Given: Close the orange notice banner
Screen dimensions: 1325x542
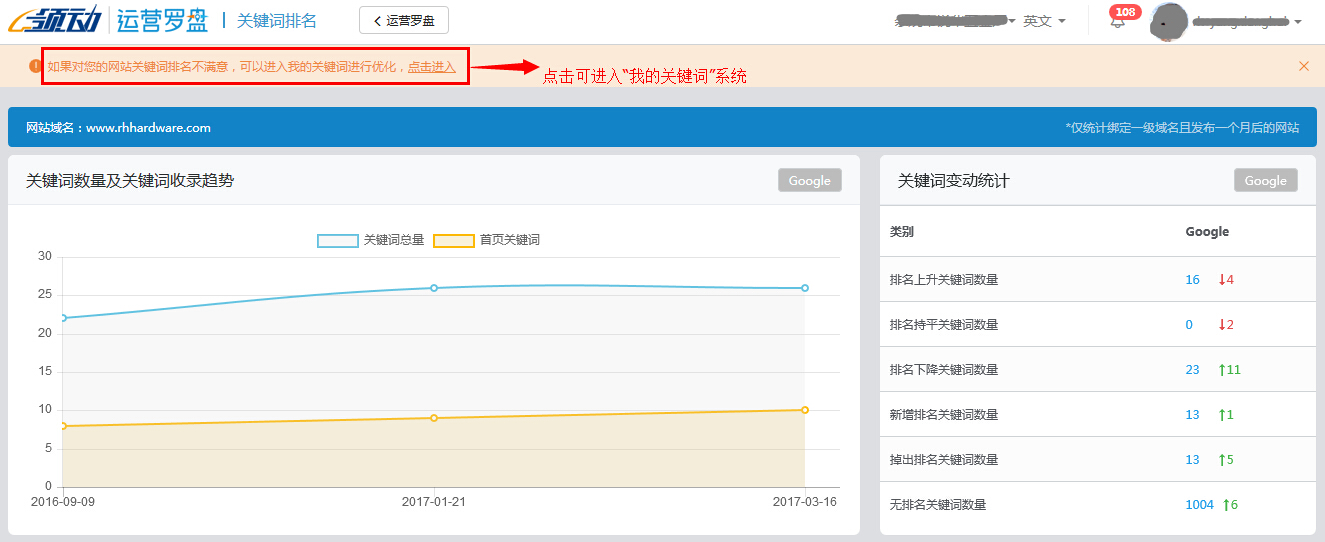Looking at the screenshot, I should tap(1303, 66).
